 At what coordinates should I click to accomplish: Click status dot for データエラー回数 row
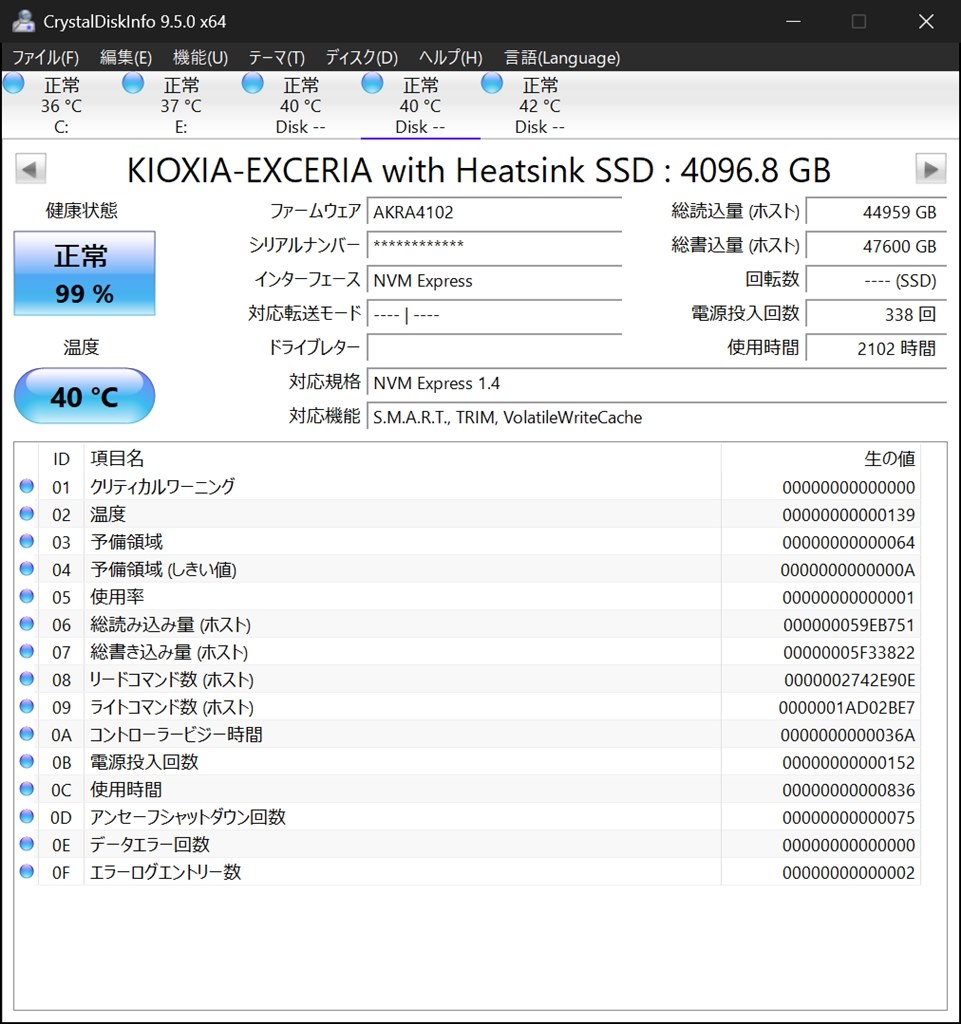pyautogui.click(x=27, y=843)
